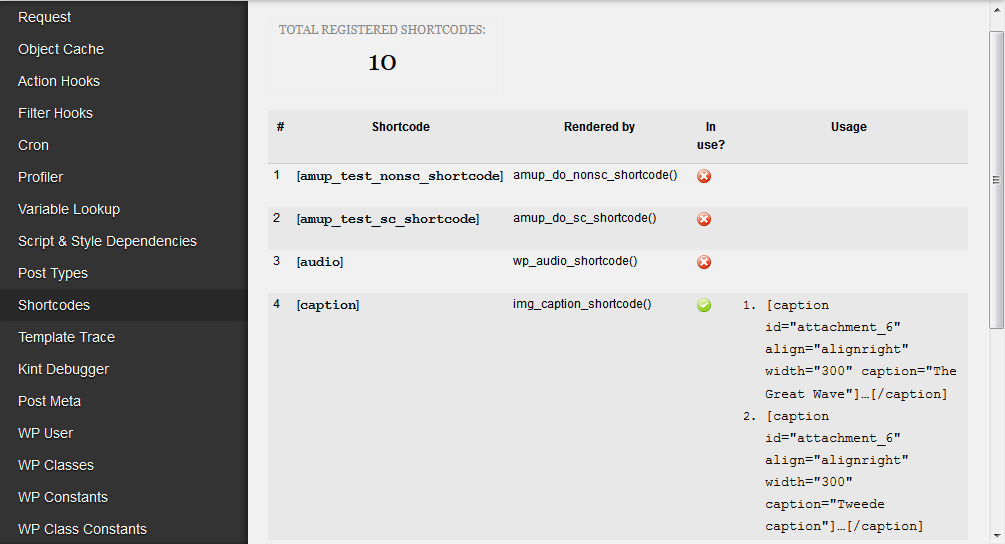Open the Shortcodes panel in sidebar
The width and height of the screenshot is (1005, 544).
[54, 305]
